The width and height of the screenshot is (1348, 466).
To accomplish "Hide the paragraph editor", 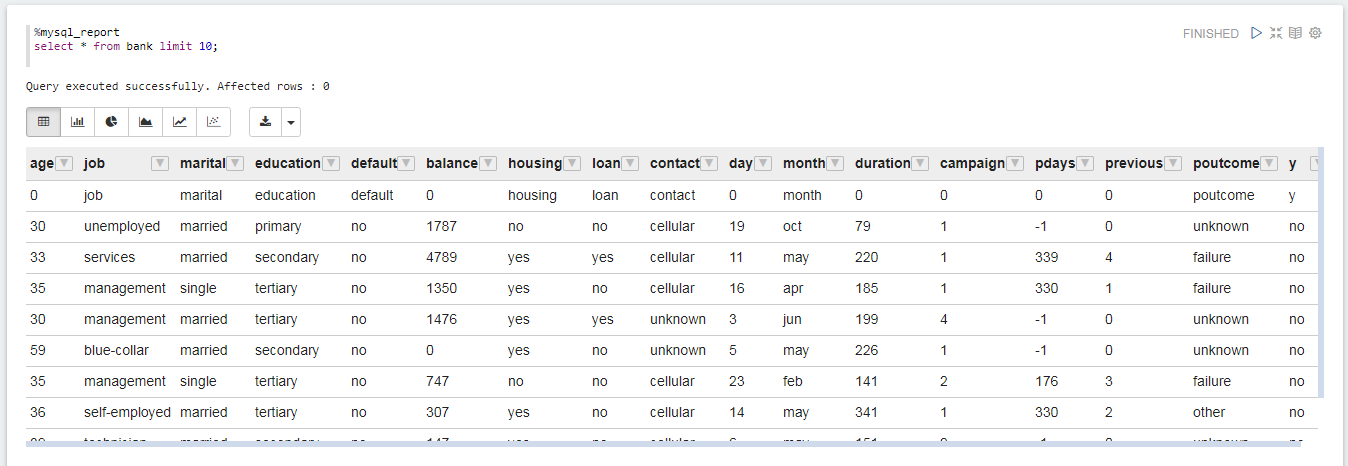I will 1276,33.
